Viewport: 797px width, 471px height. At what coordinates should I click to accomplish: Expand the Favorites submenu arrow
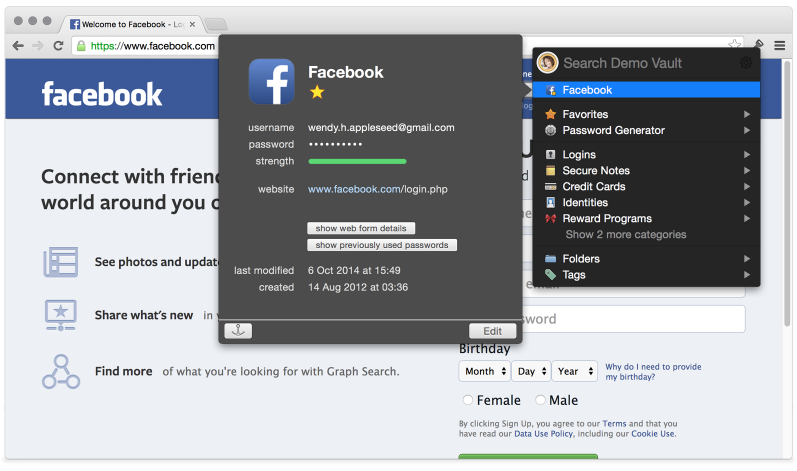(747, 114)
